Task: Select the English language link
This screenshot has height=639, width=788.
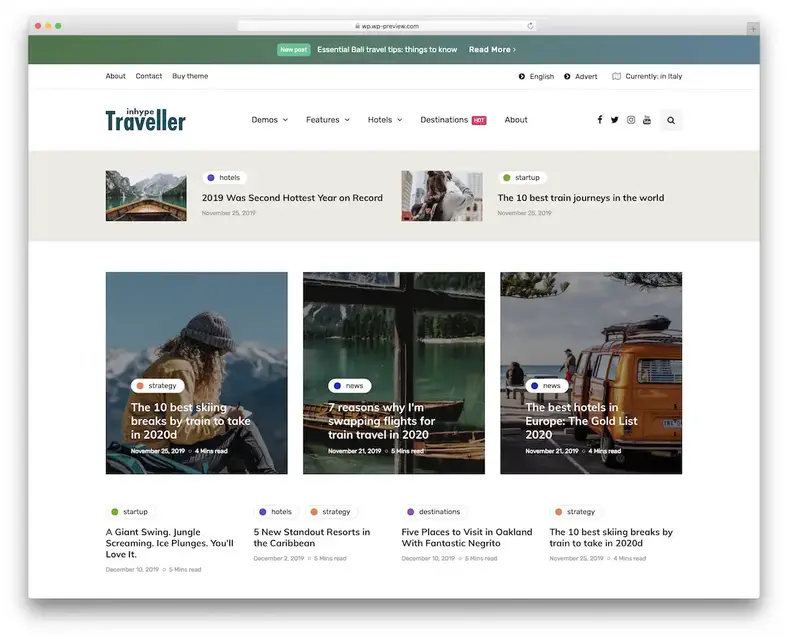Action: [x=542, y=76]
